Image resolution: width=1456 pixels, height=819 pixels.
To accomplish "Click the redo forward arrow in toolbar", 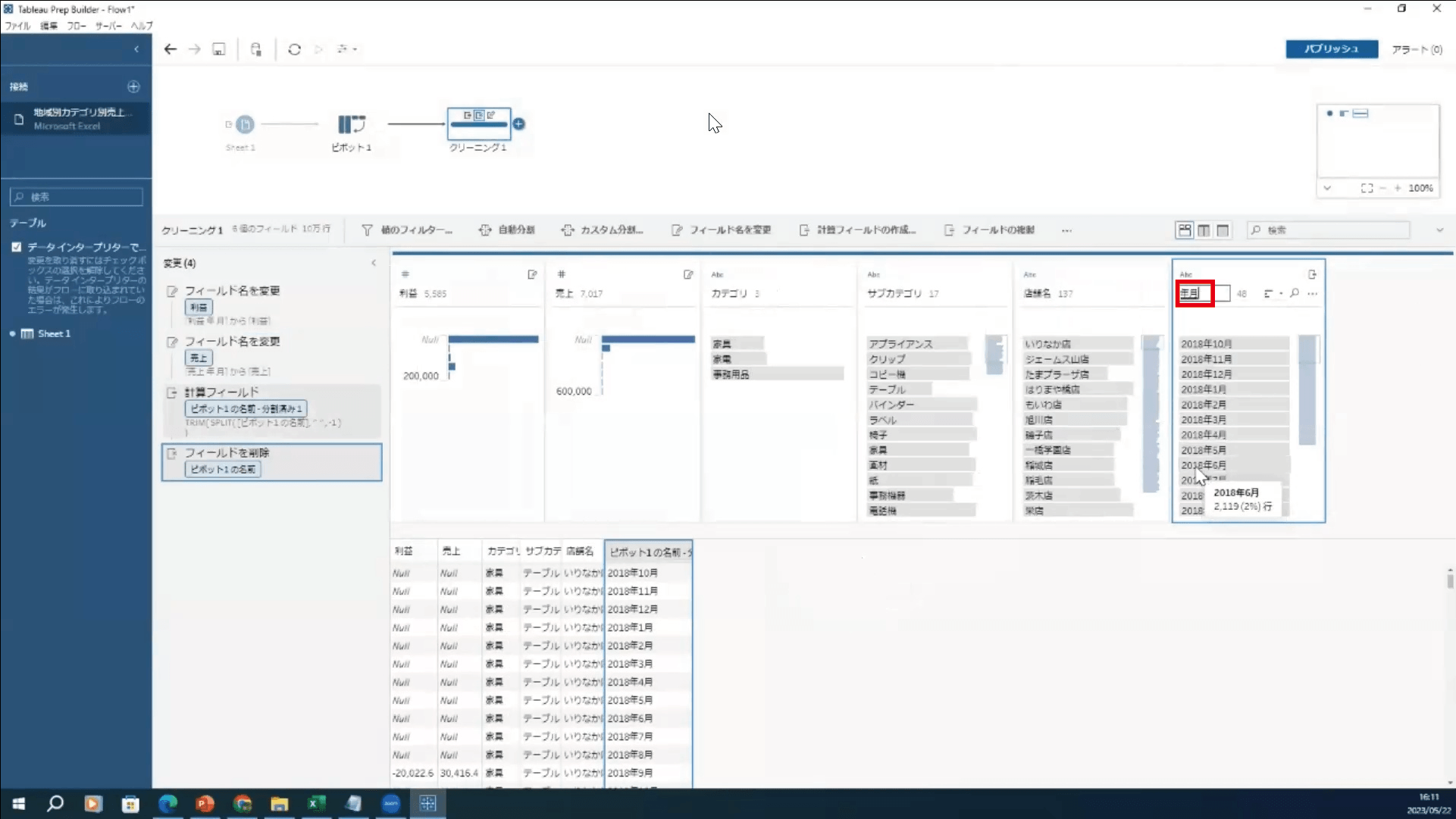I will [x=195, y=49].
